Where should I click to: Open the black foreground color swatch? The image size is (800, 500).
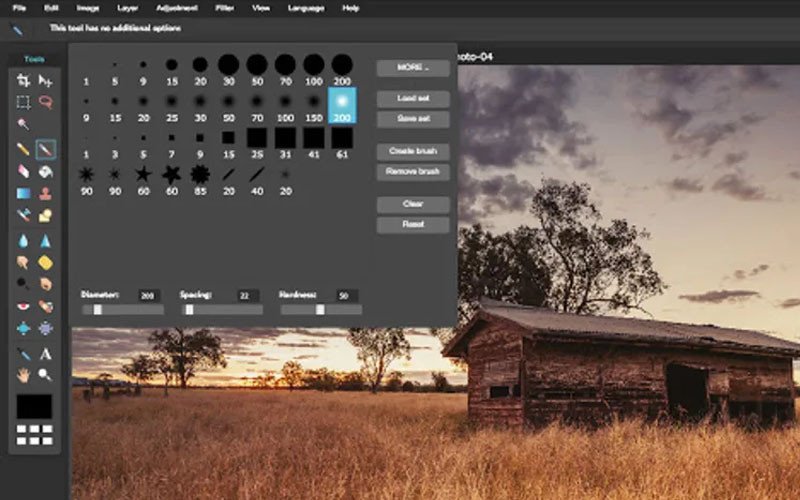click(x=34, y=406)
